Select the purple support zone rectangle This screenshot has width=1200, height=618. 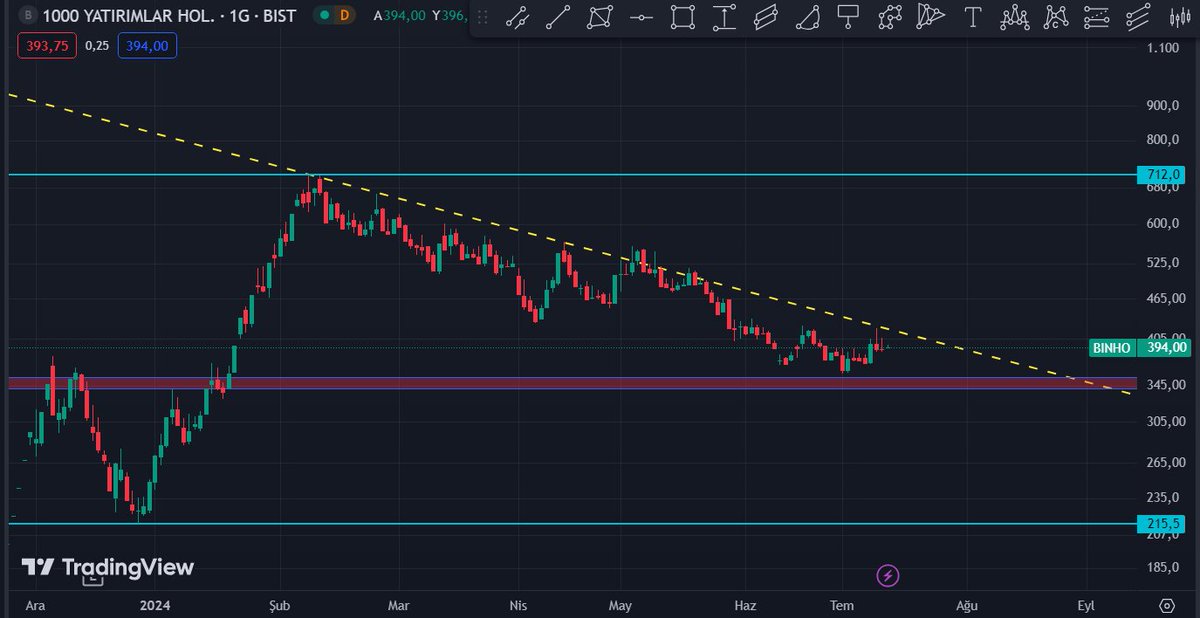(x=572, y=383)
